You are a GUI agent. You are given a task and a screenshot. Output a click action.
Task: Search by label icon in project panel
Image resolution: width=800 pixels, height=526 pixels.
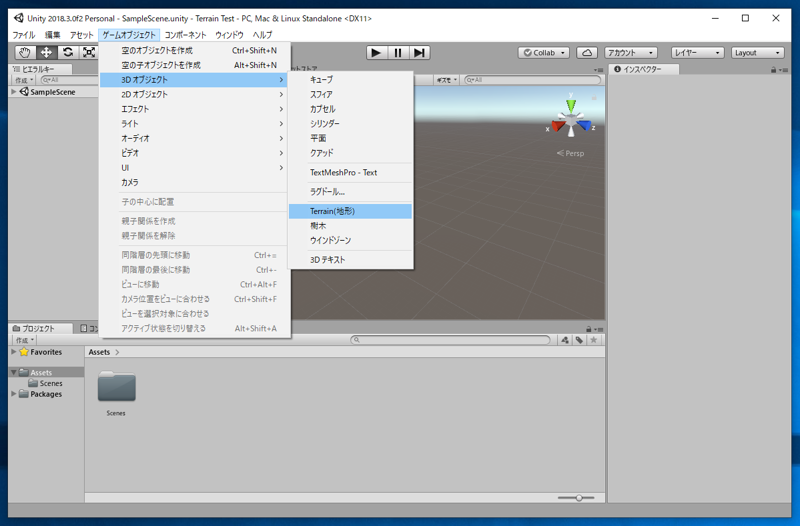pos(579,340)
